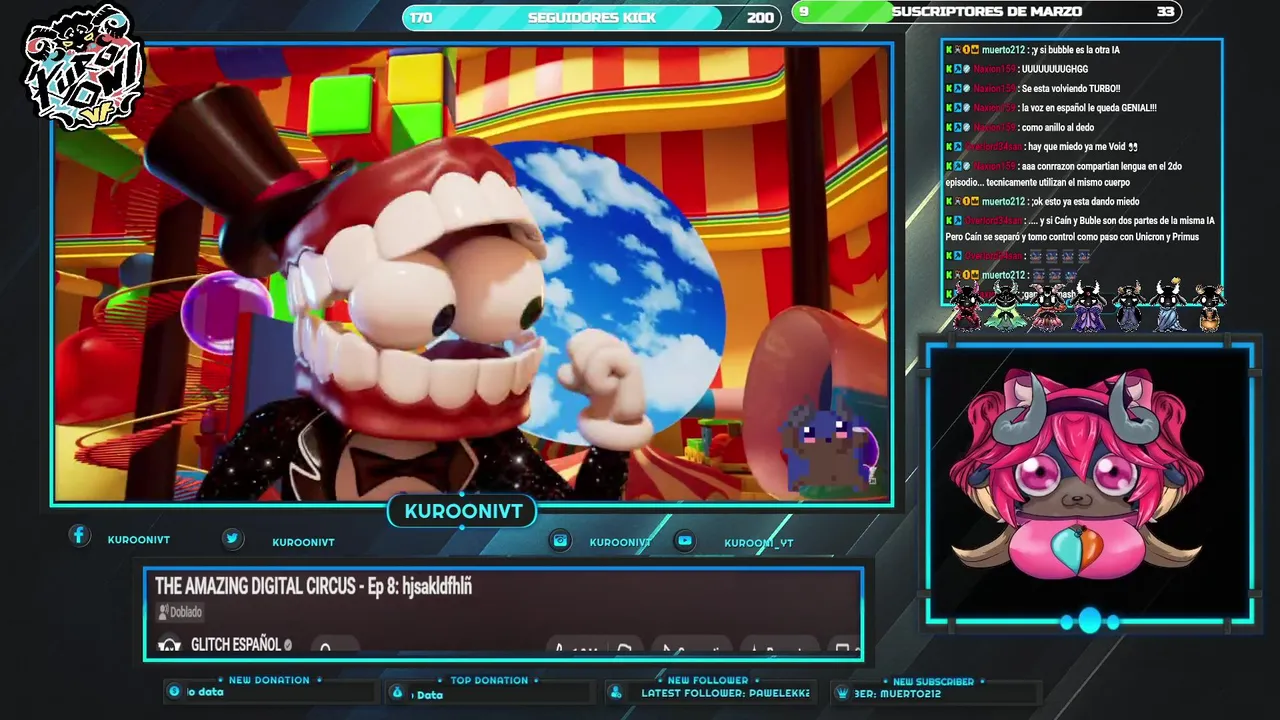
Task: Click chat message 'como anillo al dedo'
Action: [1057, 127]
